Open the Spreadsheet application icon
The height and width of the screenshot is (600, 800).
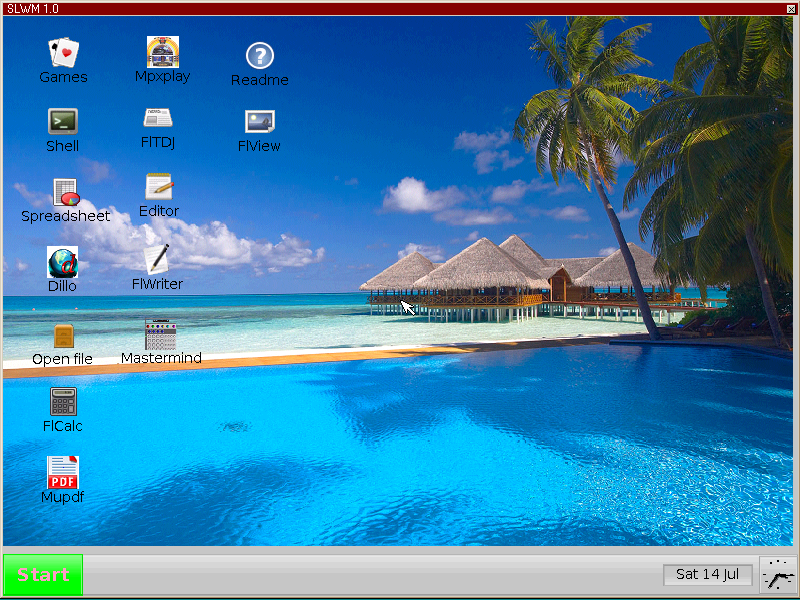pyautogui.click(x=65, y=192)
